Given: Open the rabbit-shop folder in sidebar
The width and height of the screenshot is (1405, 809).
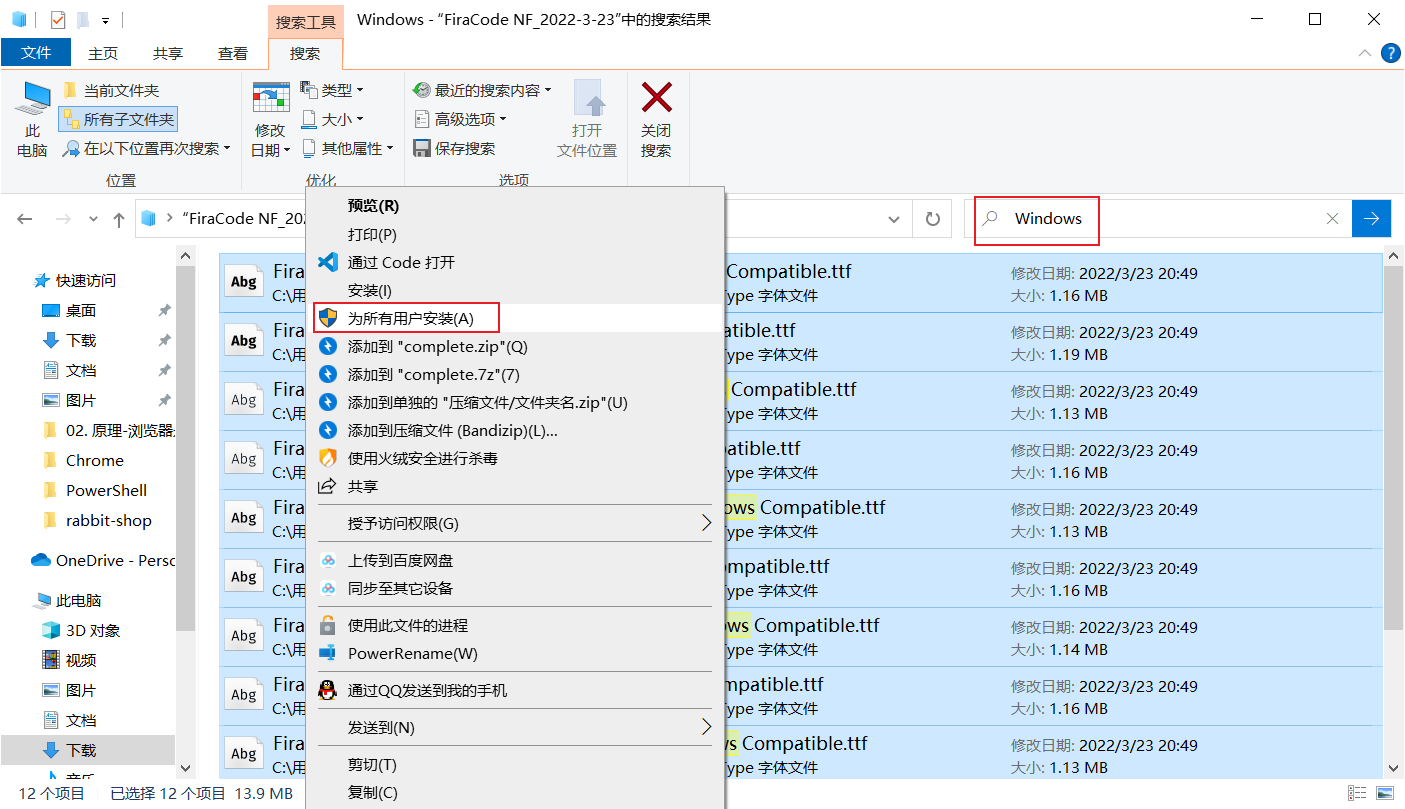Looking at the screenshot, I should click(x=108, y=520).
